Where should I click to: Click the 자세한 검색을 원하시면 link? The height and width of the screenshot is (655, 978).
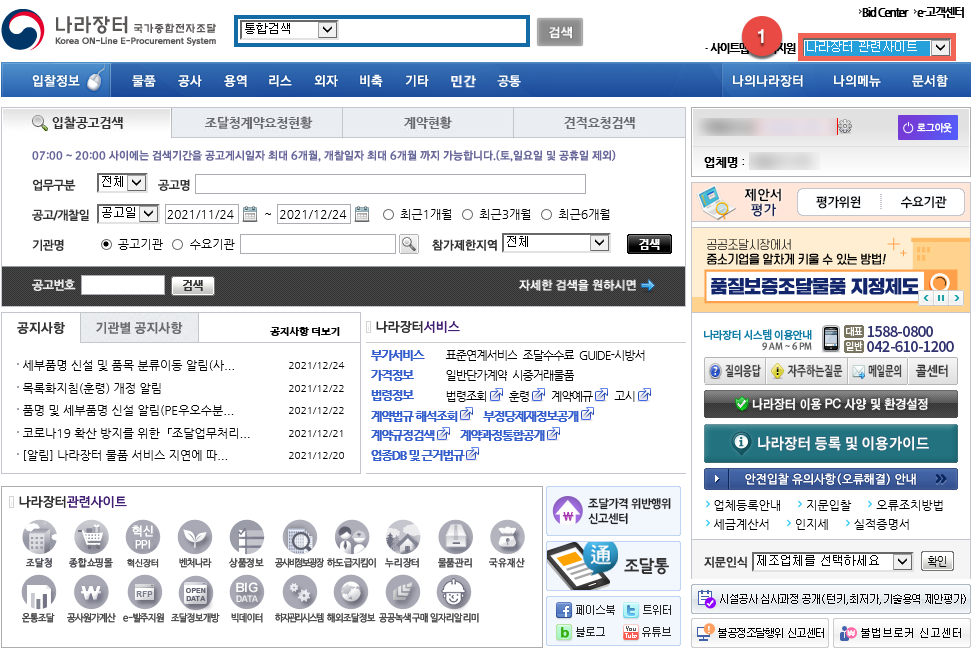tap(586, 285)
